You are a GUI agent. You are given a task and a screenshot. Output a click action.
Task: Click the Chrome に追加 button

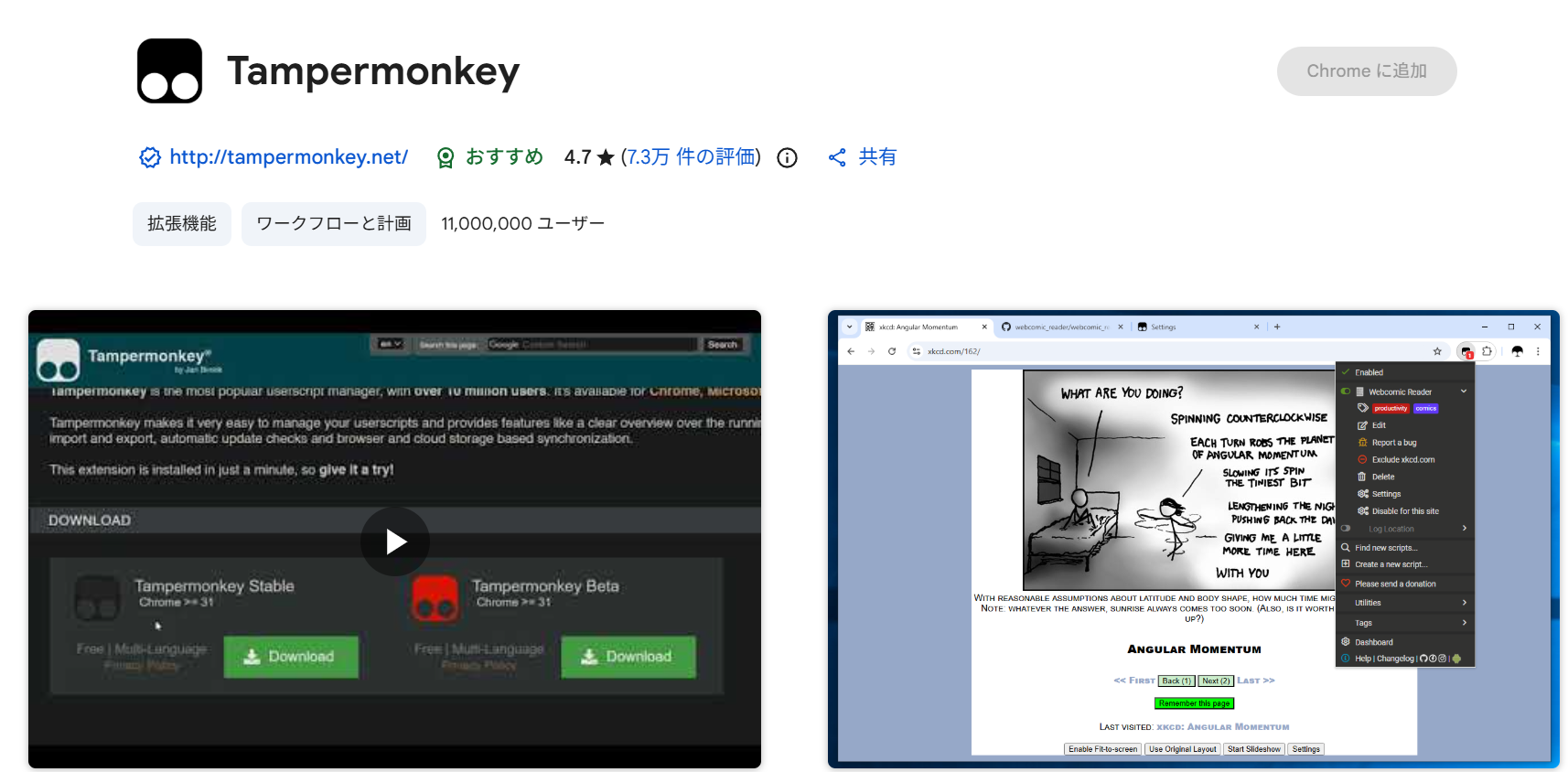coord(1367,71)
